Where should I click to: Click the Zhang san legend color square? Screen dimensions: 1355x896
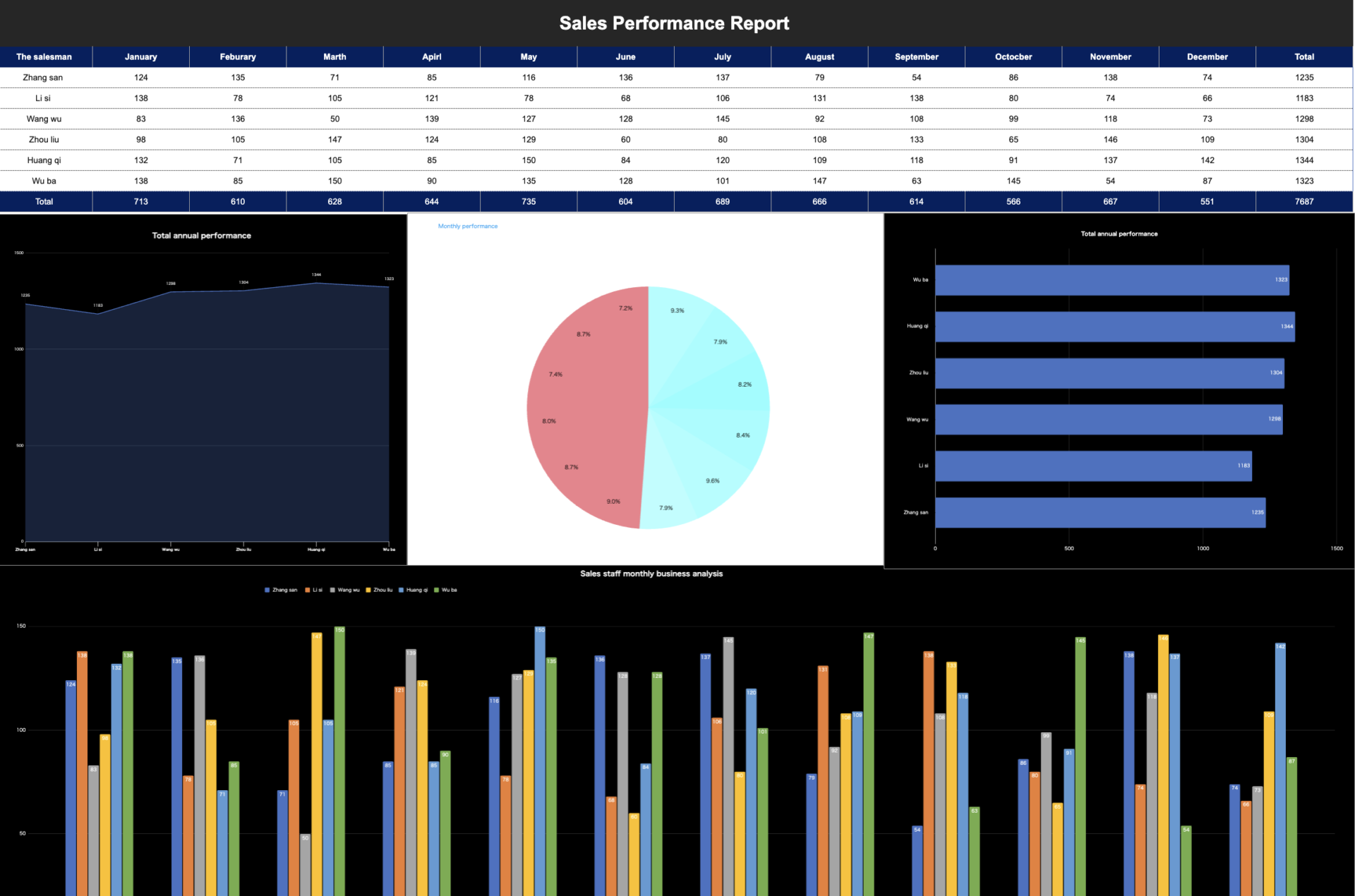click(x=267, y=590)
